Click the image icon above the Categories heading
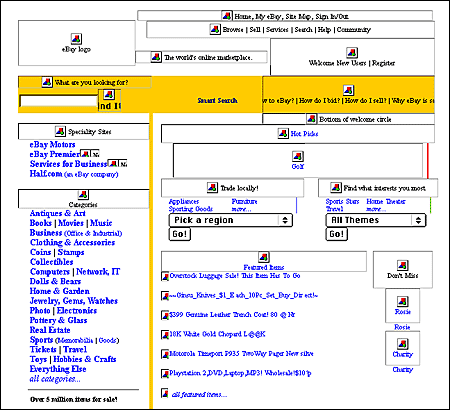Viewport: 450px width, 410px height. 83,195
